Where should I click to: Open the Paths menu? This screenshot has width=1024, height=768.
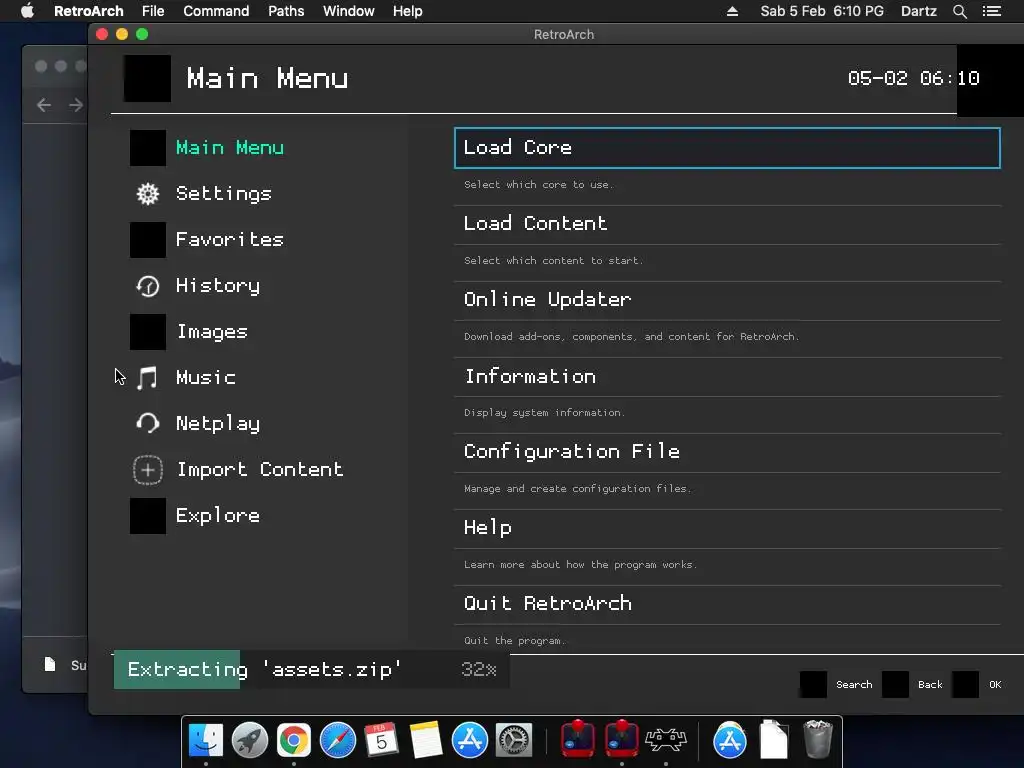286,11
